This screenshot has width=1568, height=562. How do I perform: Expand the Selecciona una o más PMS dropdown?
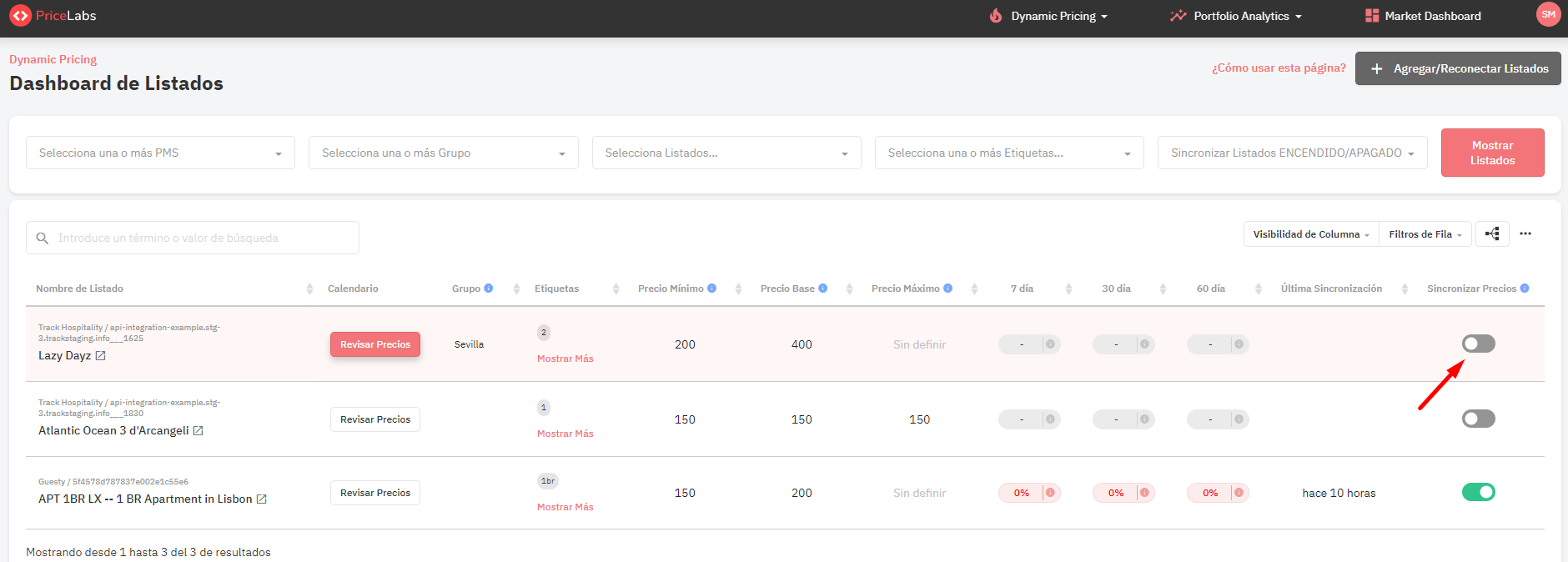tap(160, 153)
